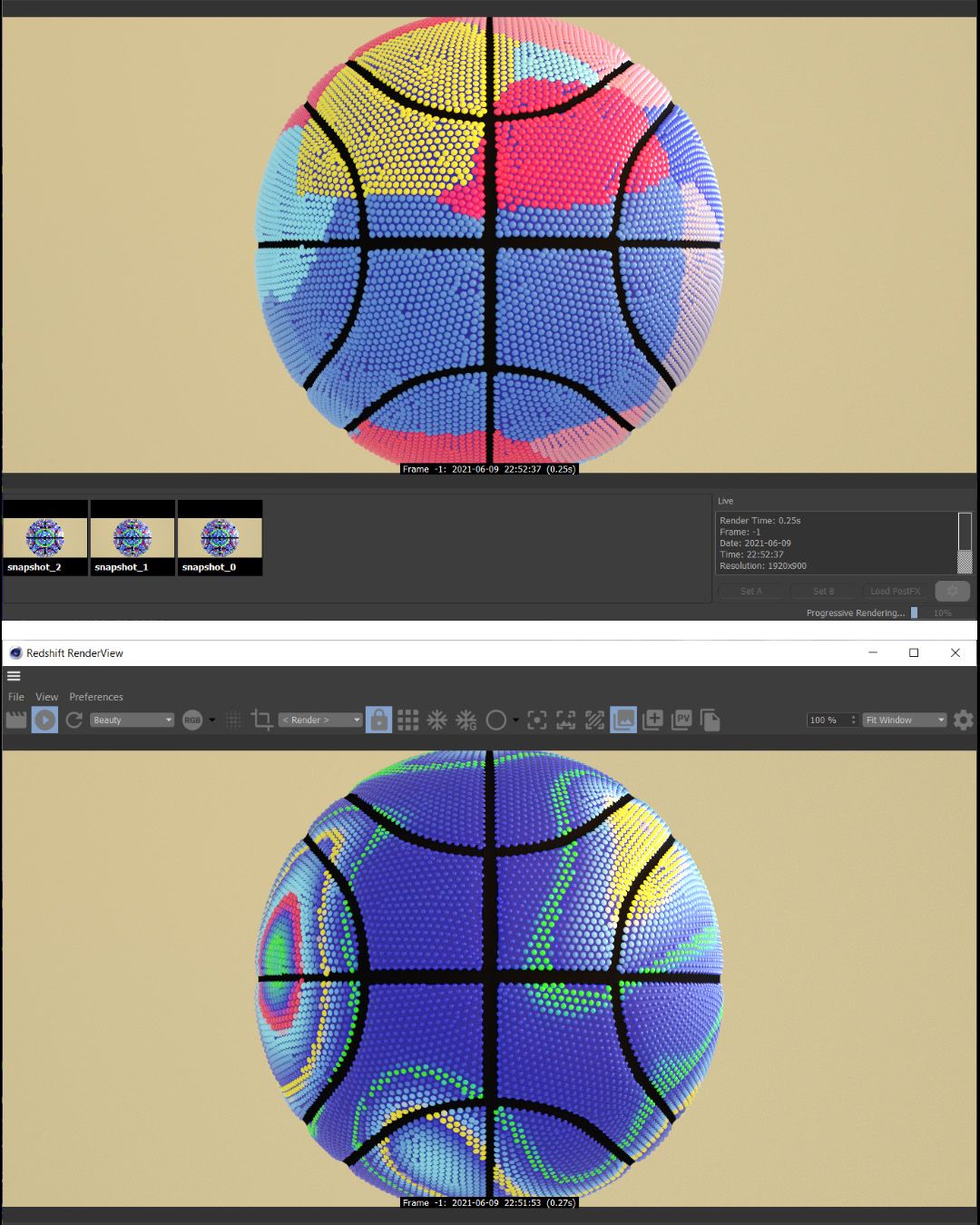This screenshot has height=1225, width=980.
Task: Select the crop Render Region tool
Action: click(x=262, y=720)
